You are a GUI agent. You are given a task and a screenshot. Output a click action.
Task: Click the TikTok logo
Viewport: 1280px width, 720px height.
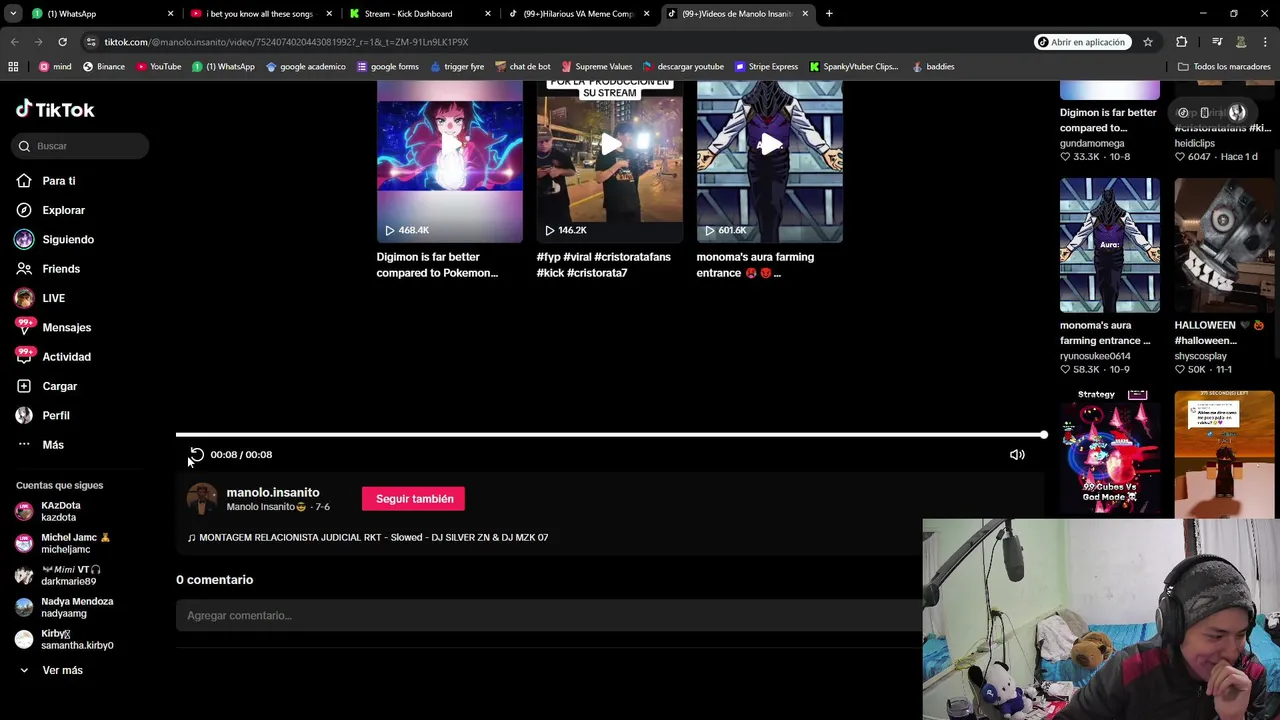pos(55,110)
